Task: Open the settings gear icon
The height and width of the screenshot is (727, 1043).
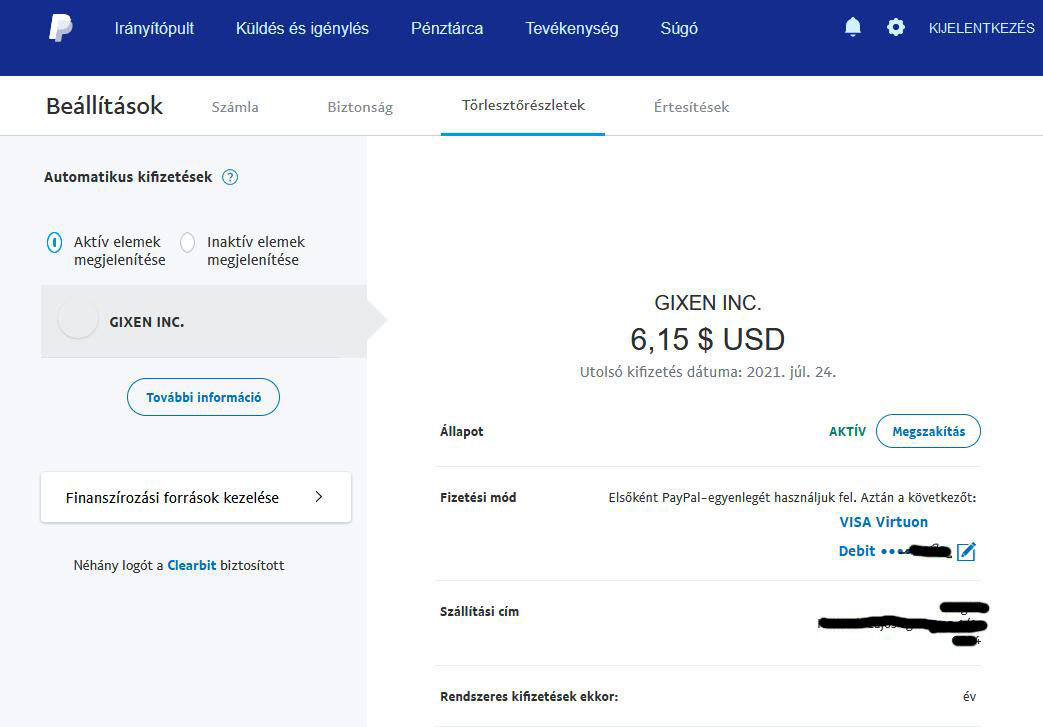Action: pos(896,28)
